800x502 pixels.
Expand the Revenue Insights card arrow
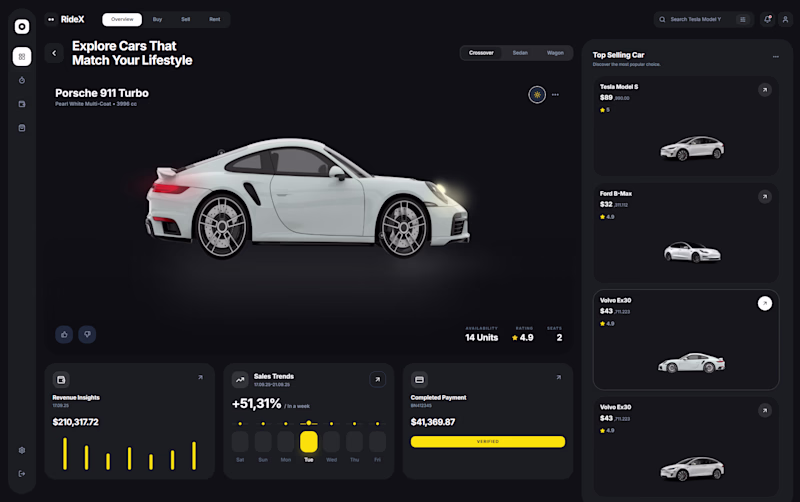(x=200, y=378)
